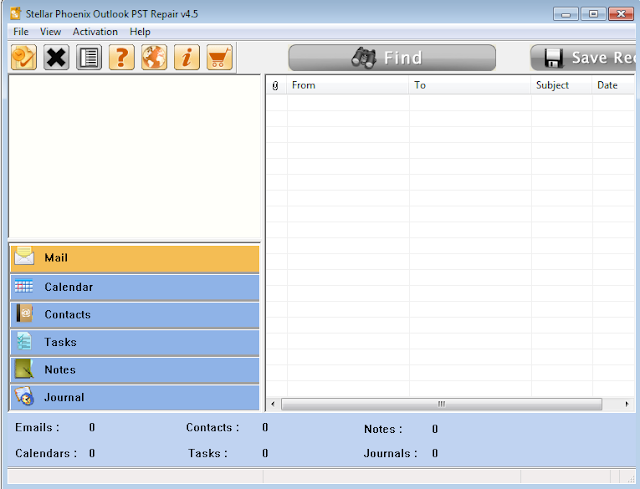Click the binoculars icon on Find

[363, 58]
